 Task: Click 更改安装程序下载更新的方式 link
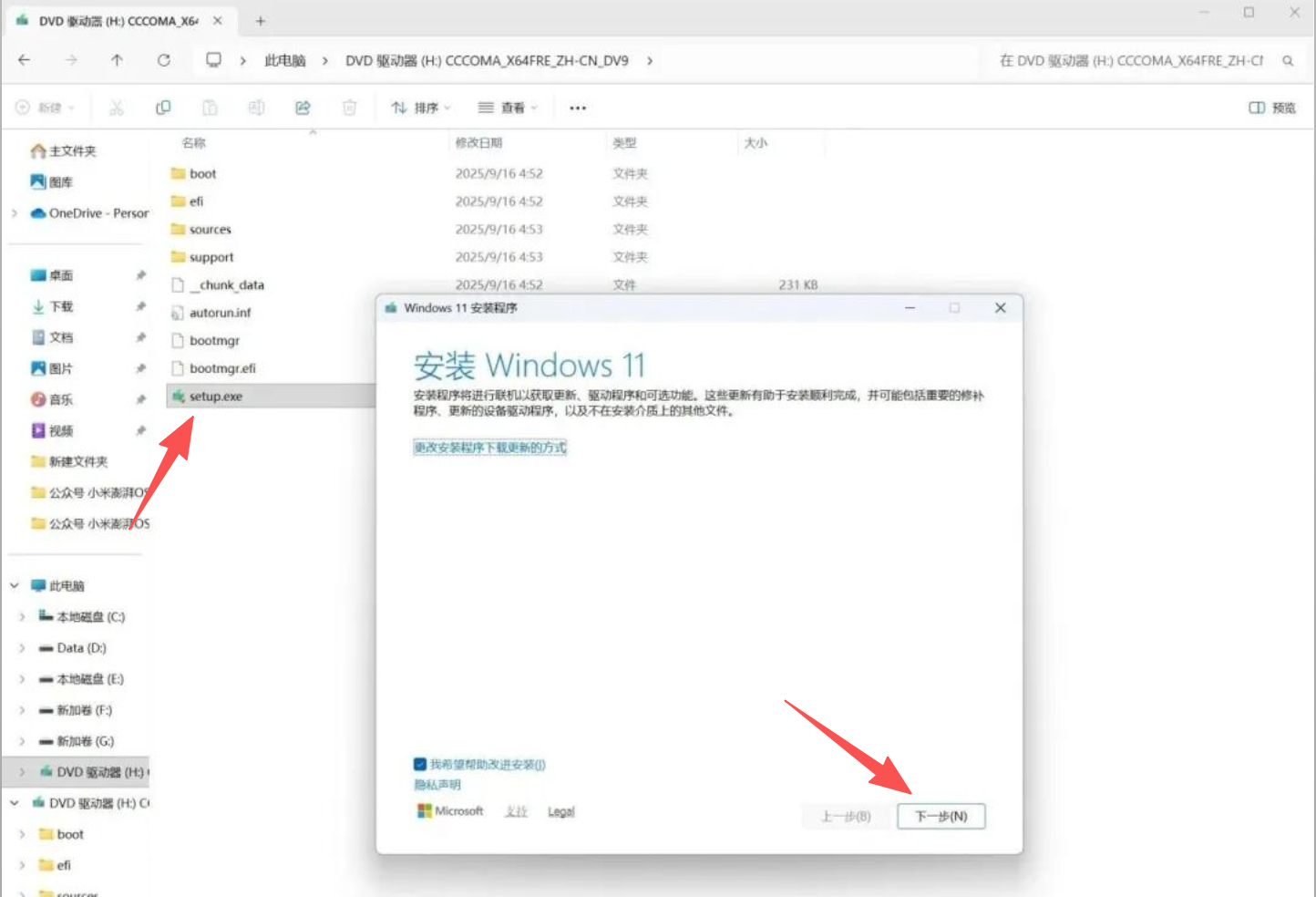click(490, 448)
